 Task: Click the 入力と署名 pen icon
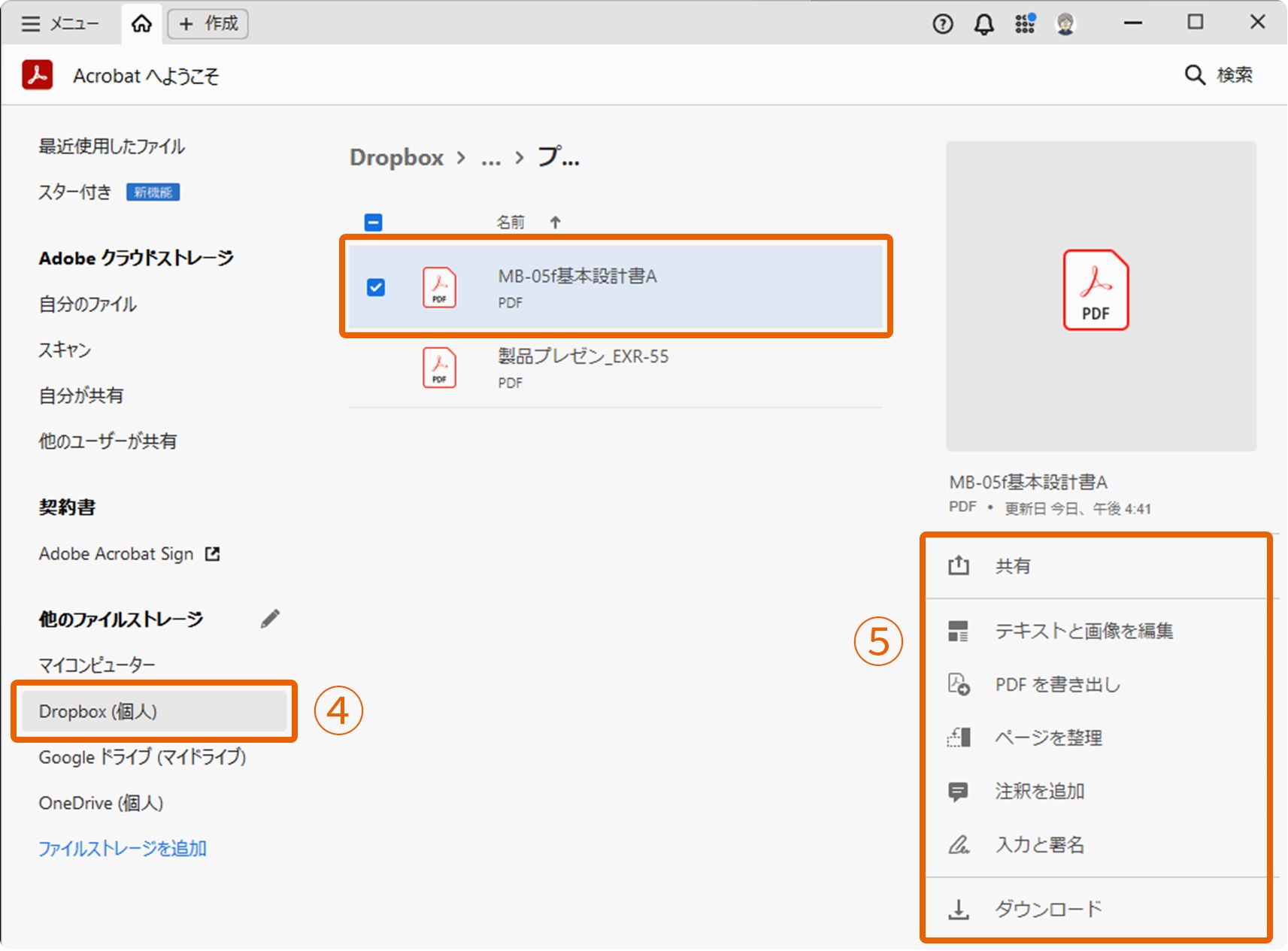958,845
